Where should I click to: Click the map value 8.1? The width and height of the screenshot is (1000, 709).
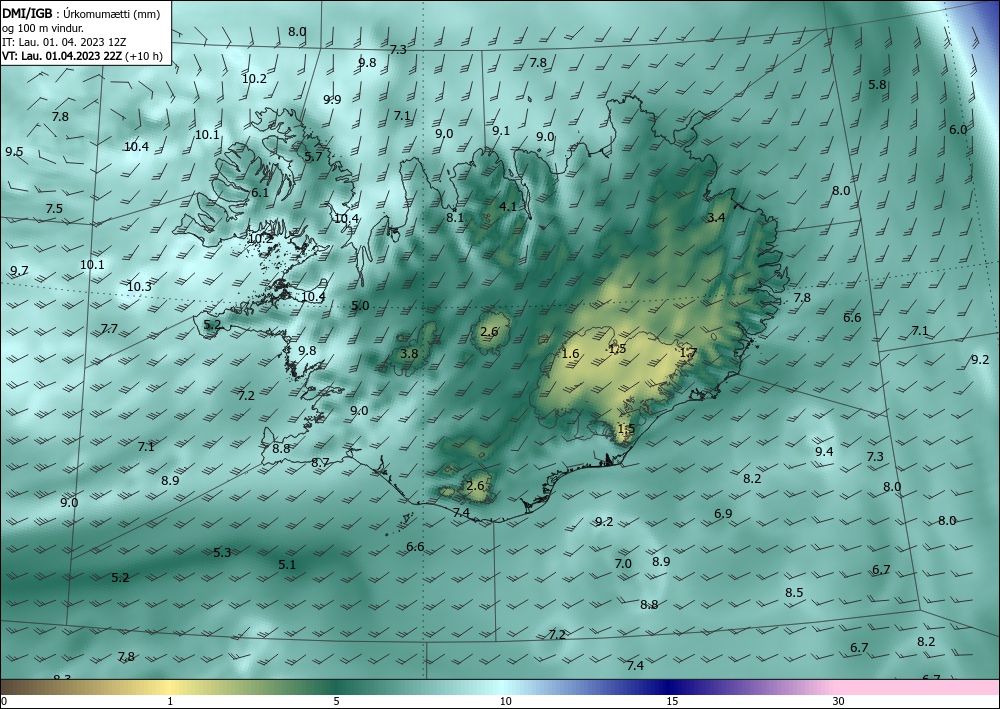[455, 217]
